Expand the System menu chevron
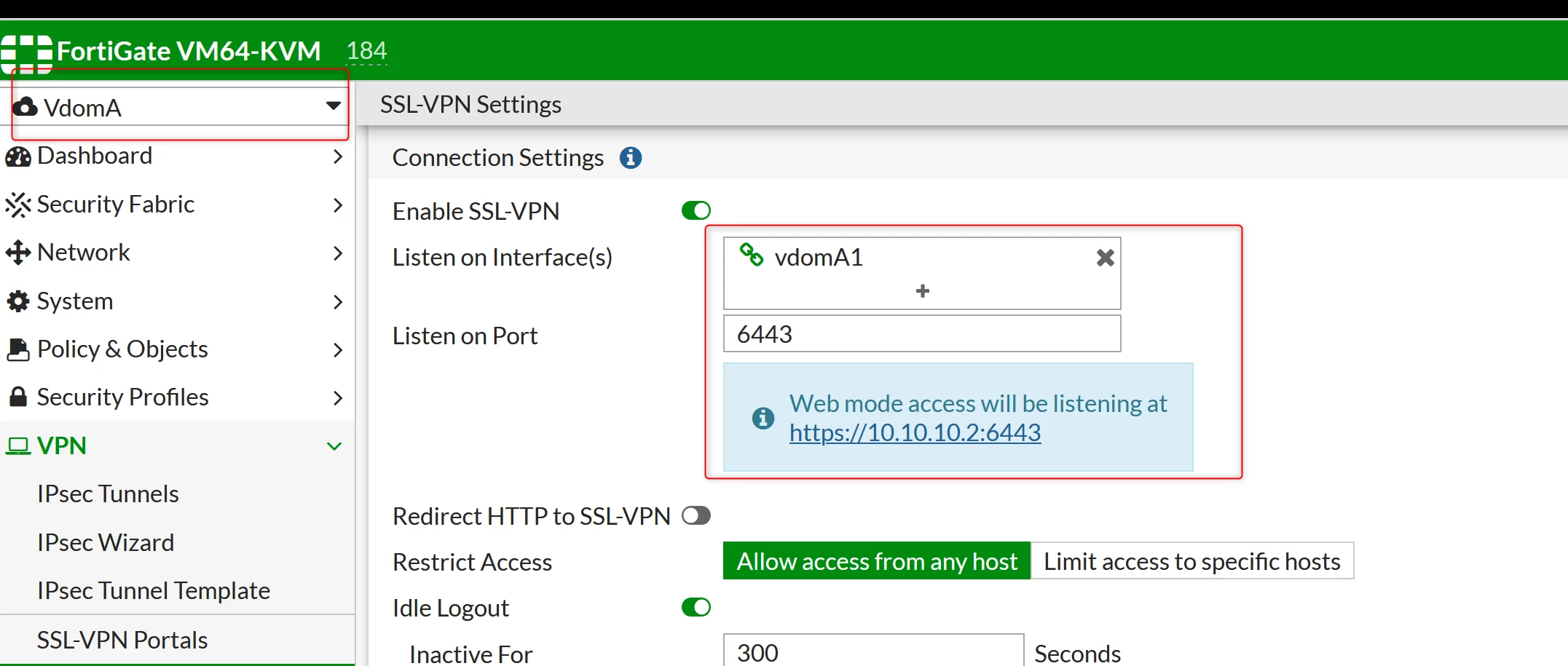The image size is (1568, 666). coord(337,302)
